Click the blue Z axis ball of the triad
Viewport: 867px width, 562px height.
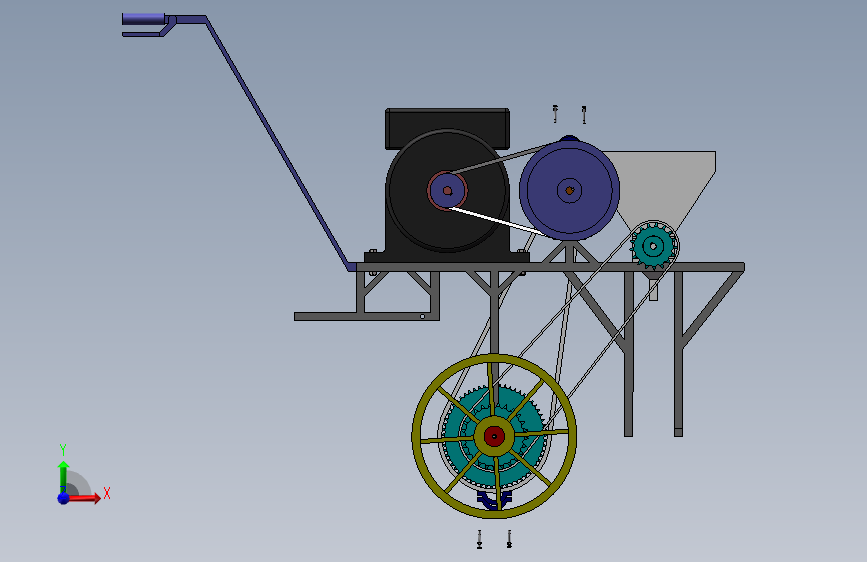(x=64, y=498)
